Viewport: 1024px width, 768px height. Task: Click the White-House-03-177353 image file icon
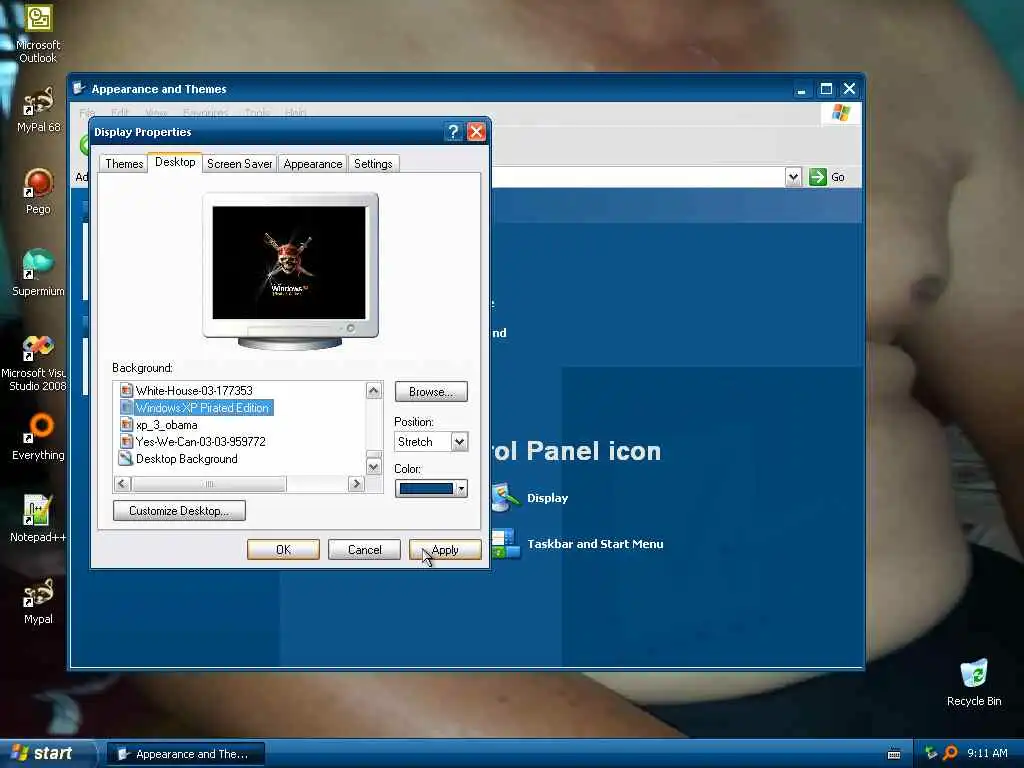[x=126, y=391]
